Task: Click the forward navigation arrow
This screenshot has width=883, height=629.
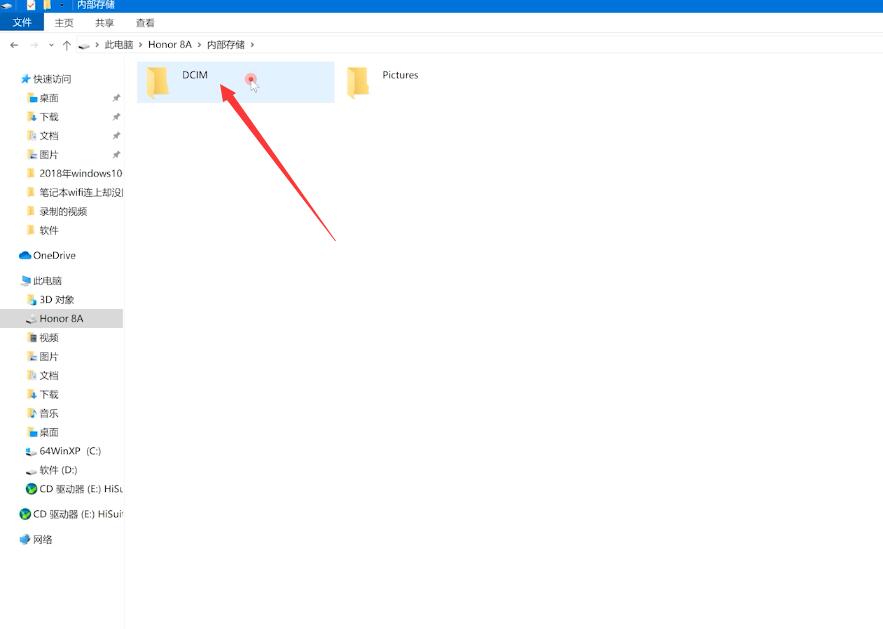Action: pyautogui.click(x=34, y=45)
